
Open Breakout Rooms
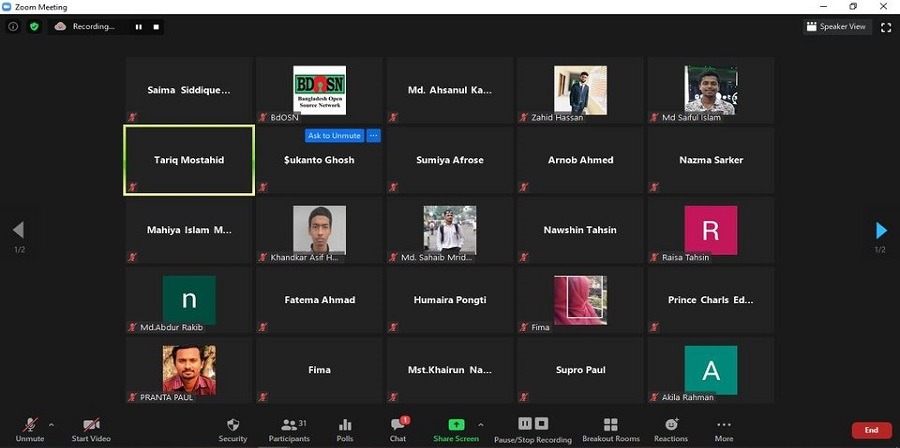611,429
